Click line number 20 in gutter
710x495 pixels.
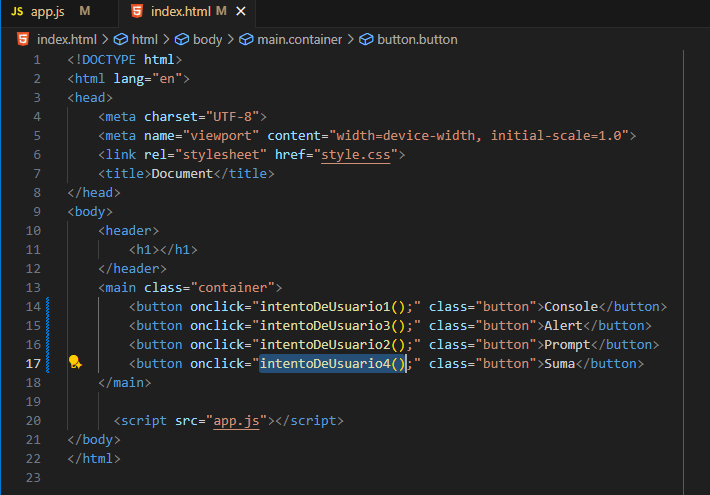click(x=35, y=421)
